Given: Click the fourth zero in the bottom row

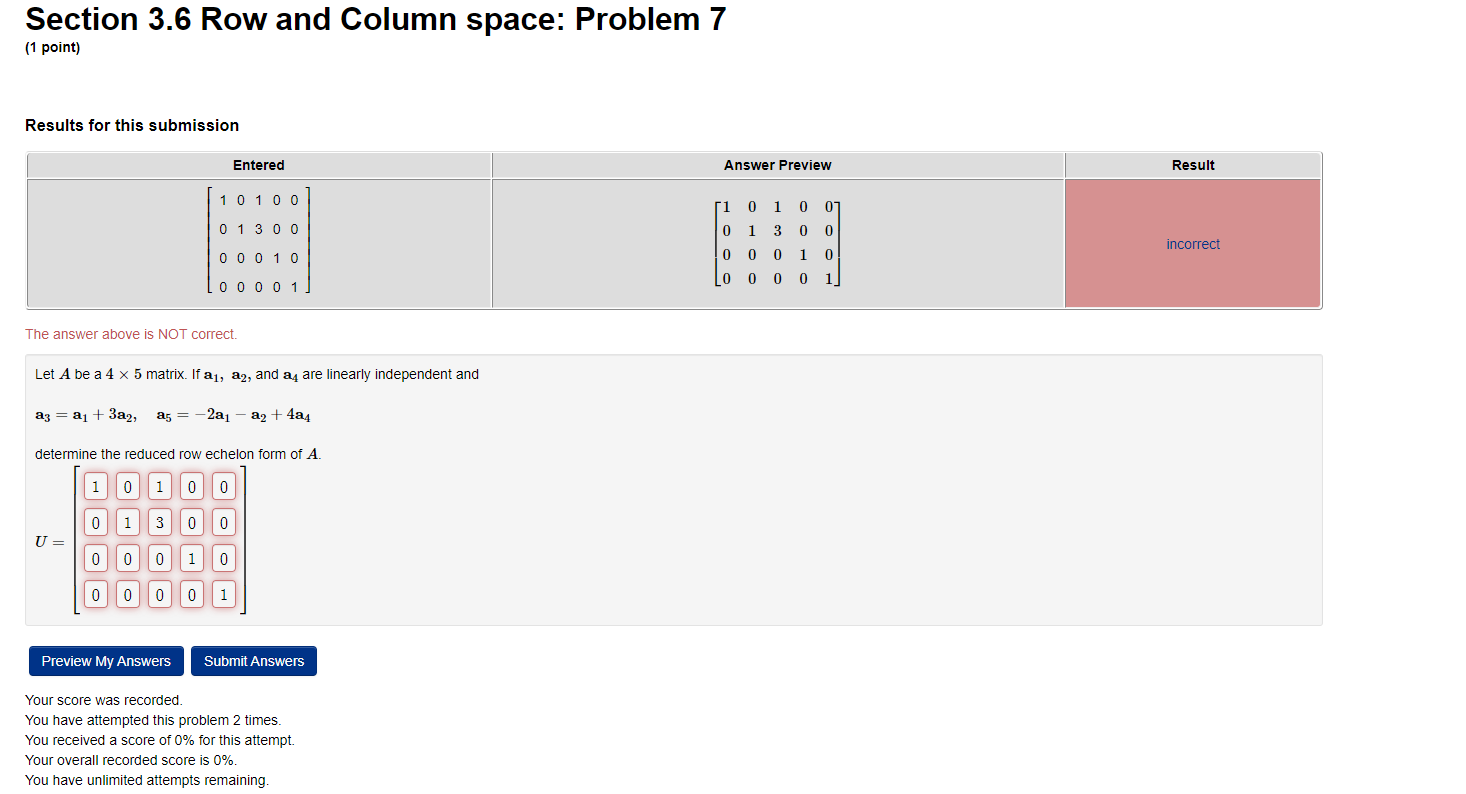Looking at the screenshot, I should [191, 594].
